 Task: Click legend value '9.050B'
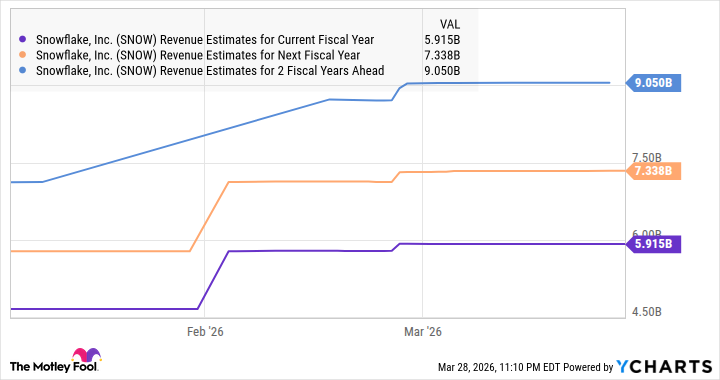tap(442, 71)
